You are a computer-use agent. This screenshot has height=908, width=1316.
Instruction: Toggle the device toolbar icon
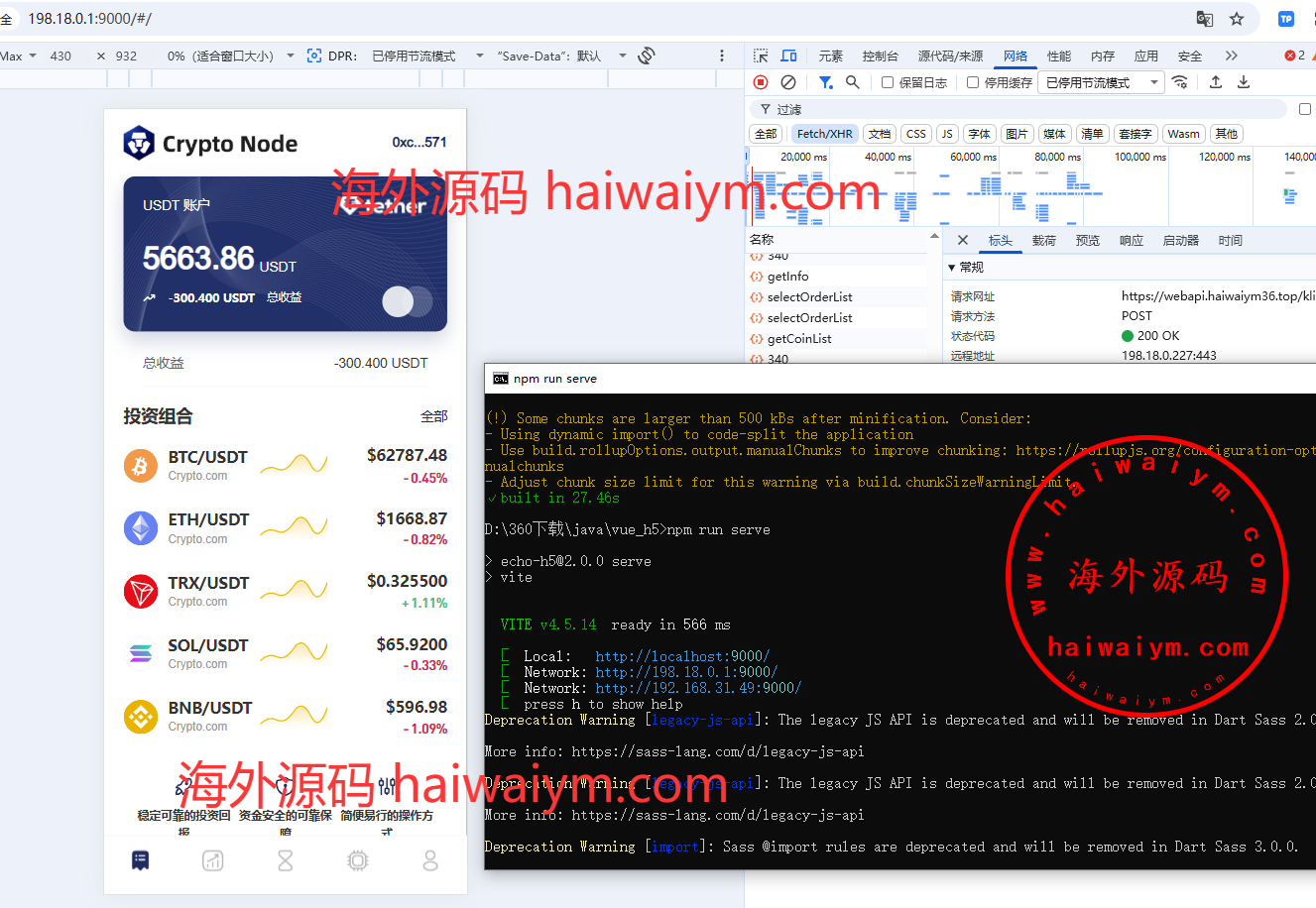coord(789,56)
